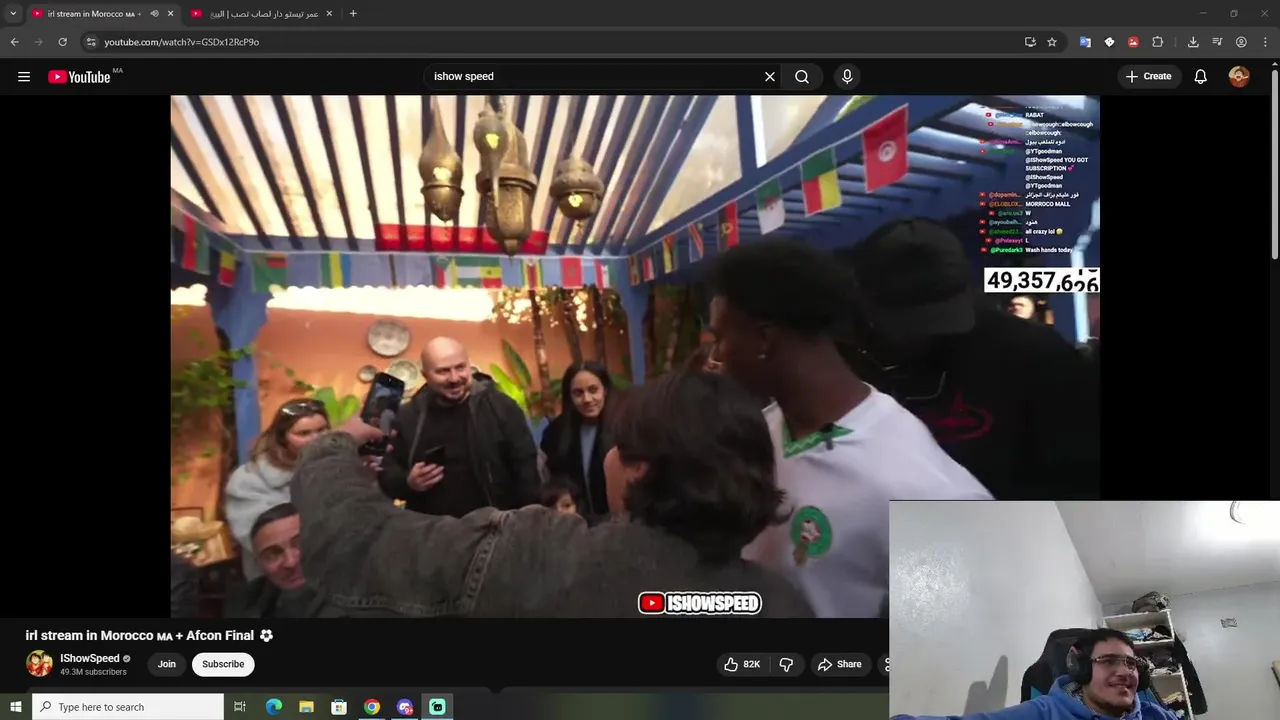Start voice search with the microphone

pos(847,76)
